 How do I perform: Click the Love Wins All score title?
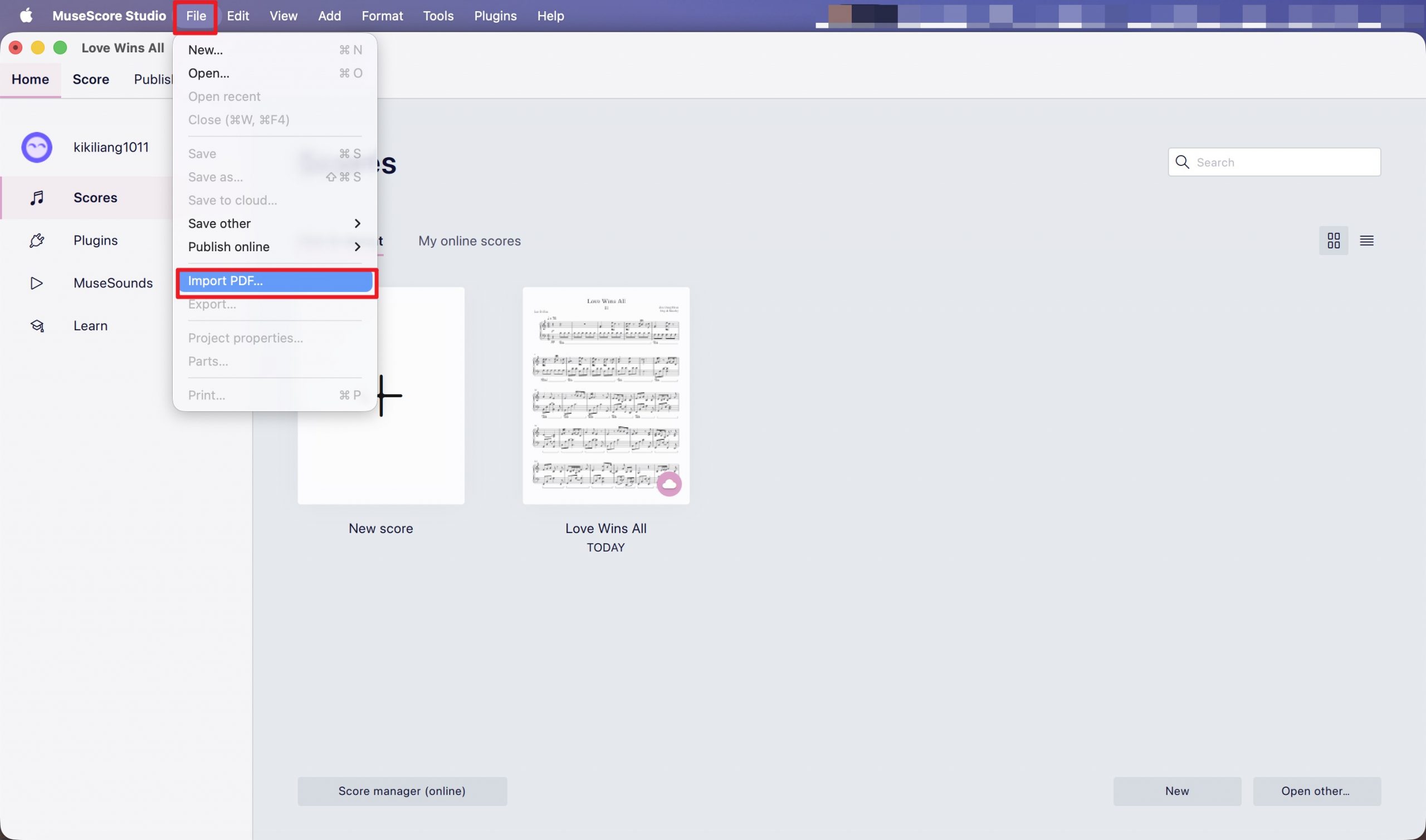click(606, 529)
